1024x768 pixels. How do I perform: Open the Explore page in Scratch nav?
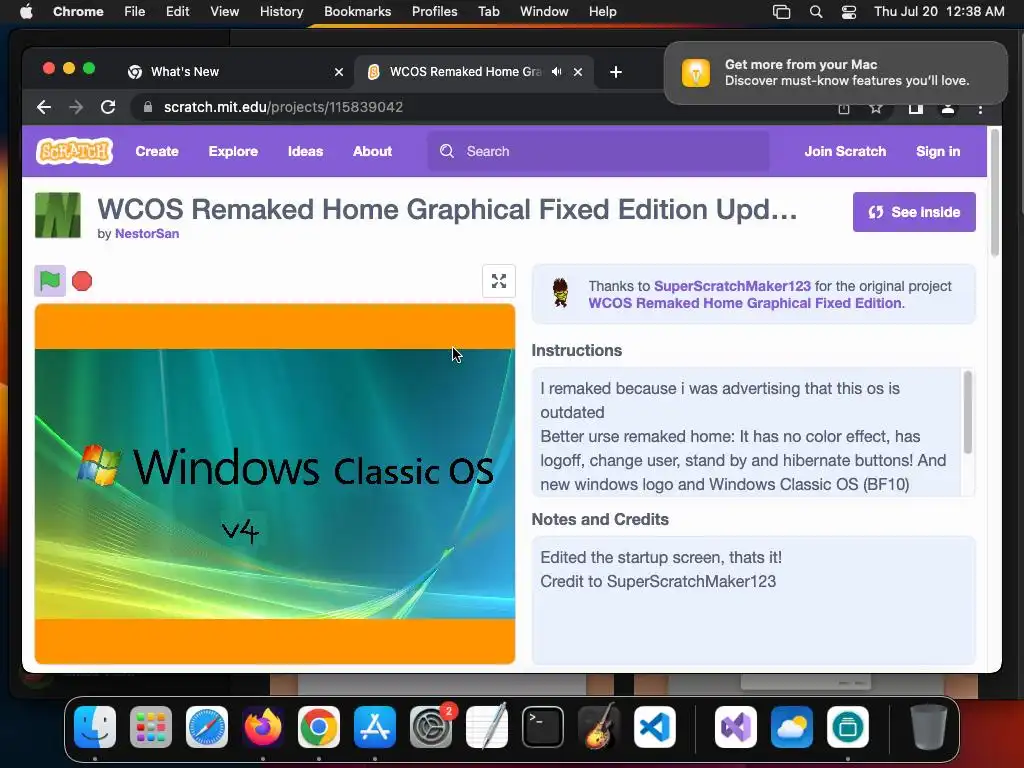233,151
